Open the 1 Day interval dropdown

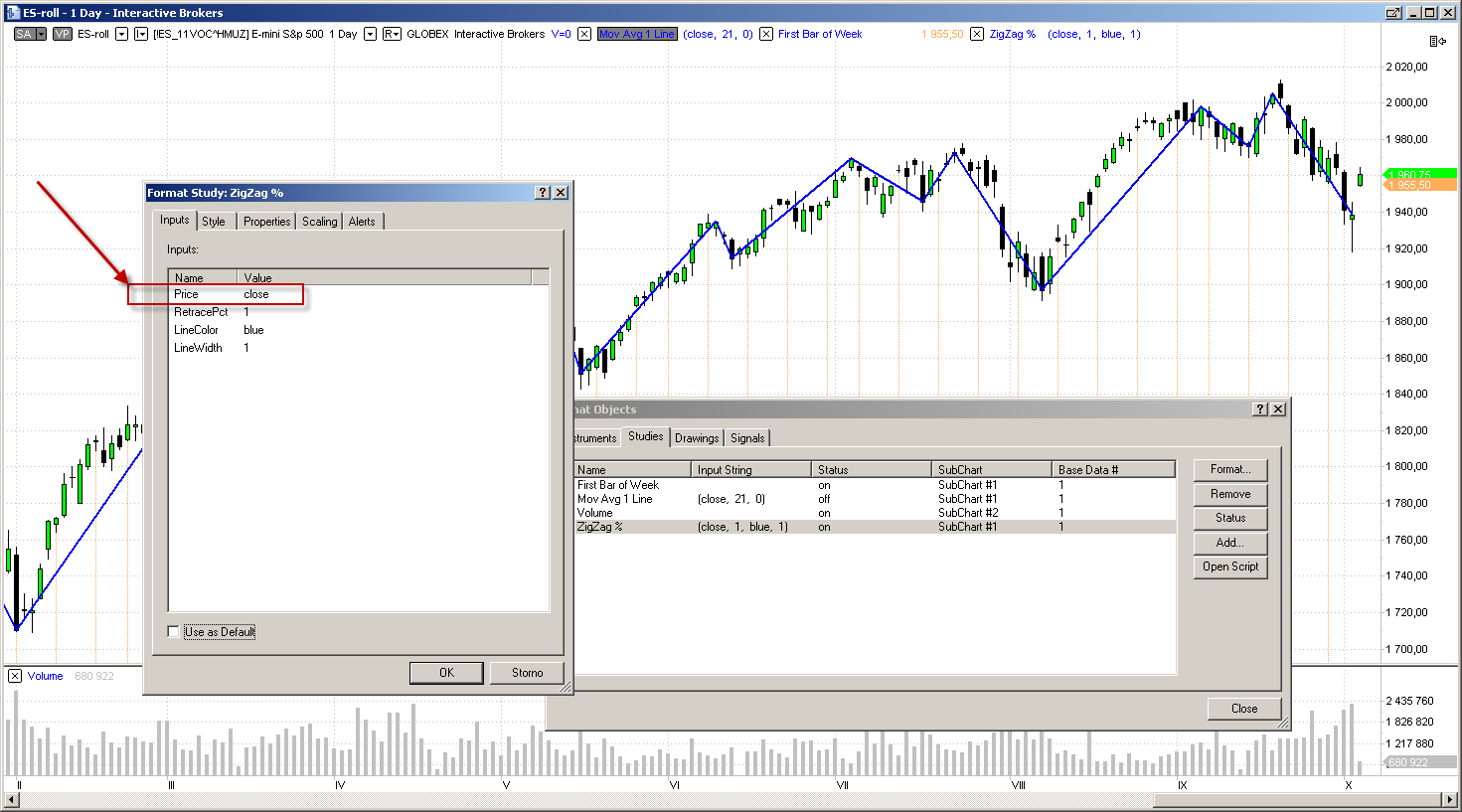tap(370, 34)
